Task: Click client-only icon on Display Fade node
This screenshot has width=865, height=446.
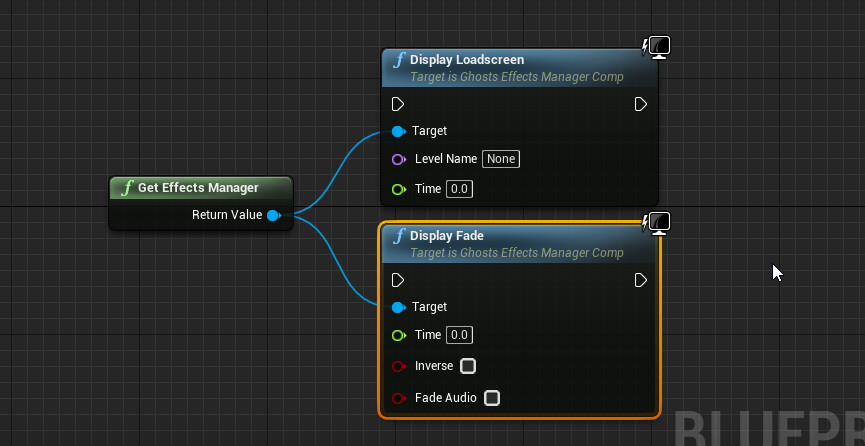Action: click(x=656, y=223)
